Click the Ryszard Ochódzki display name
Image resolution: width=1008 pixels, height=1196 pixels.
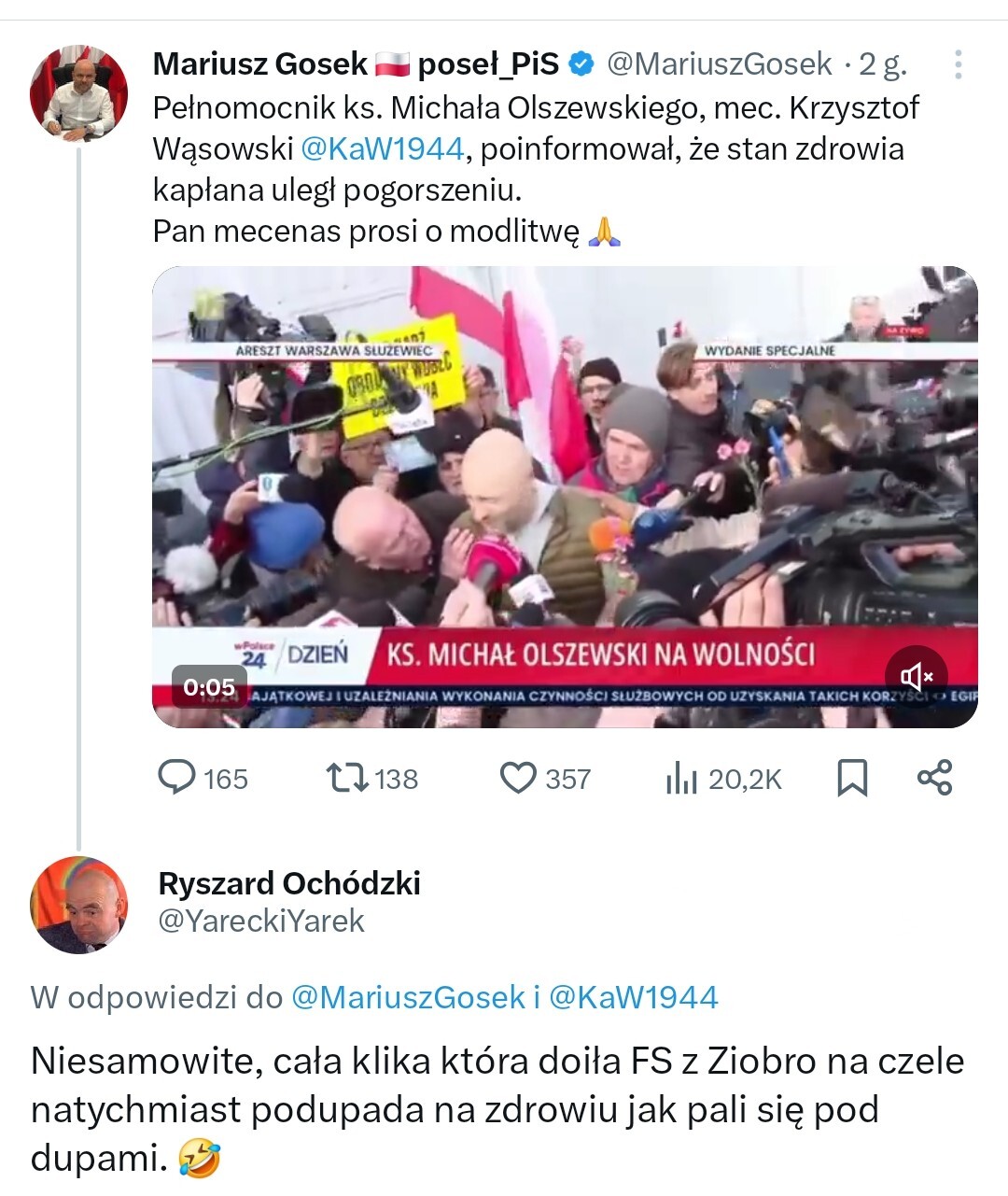coord(289,883)
